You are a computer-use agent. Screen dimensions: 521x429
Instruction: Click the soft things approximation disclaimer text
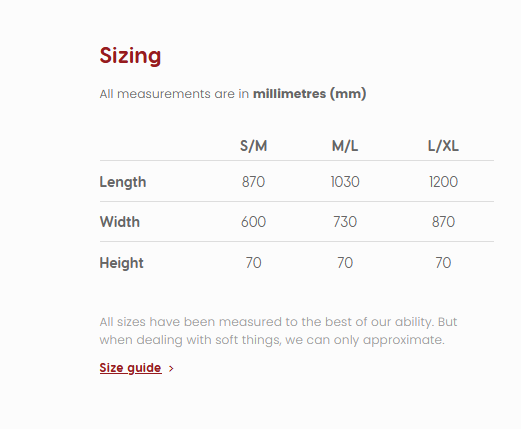(278, 331)
